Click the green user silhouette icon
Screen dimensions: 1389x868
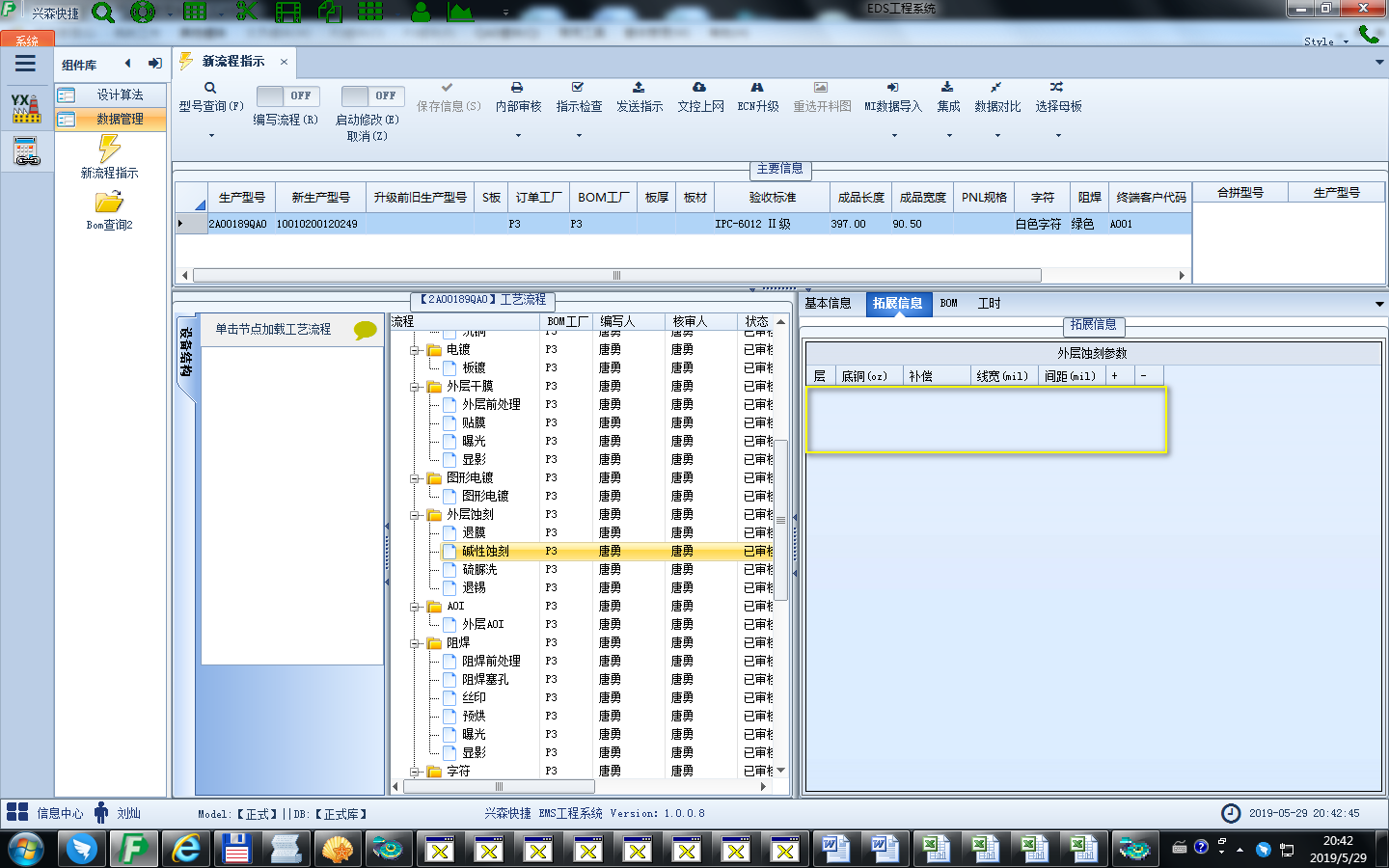point(421,12)
